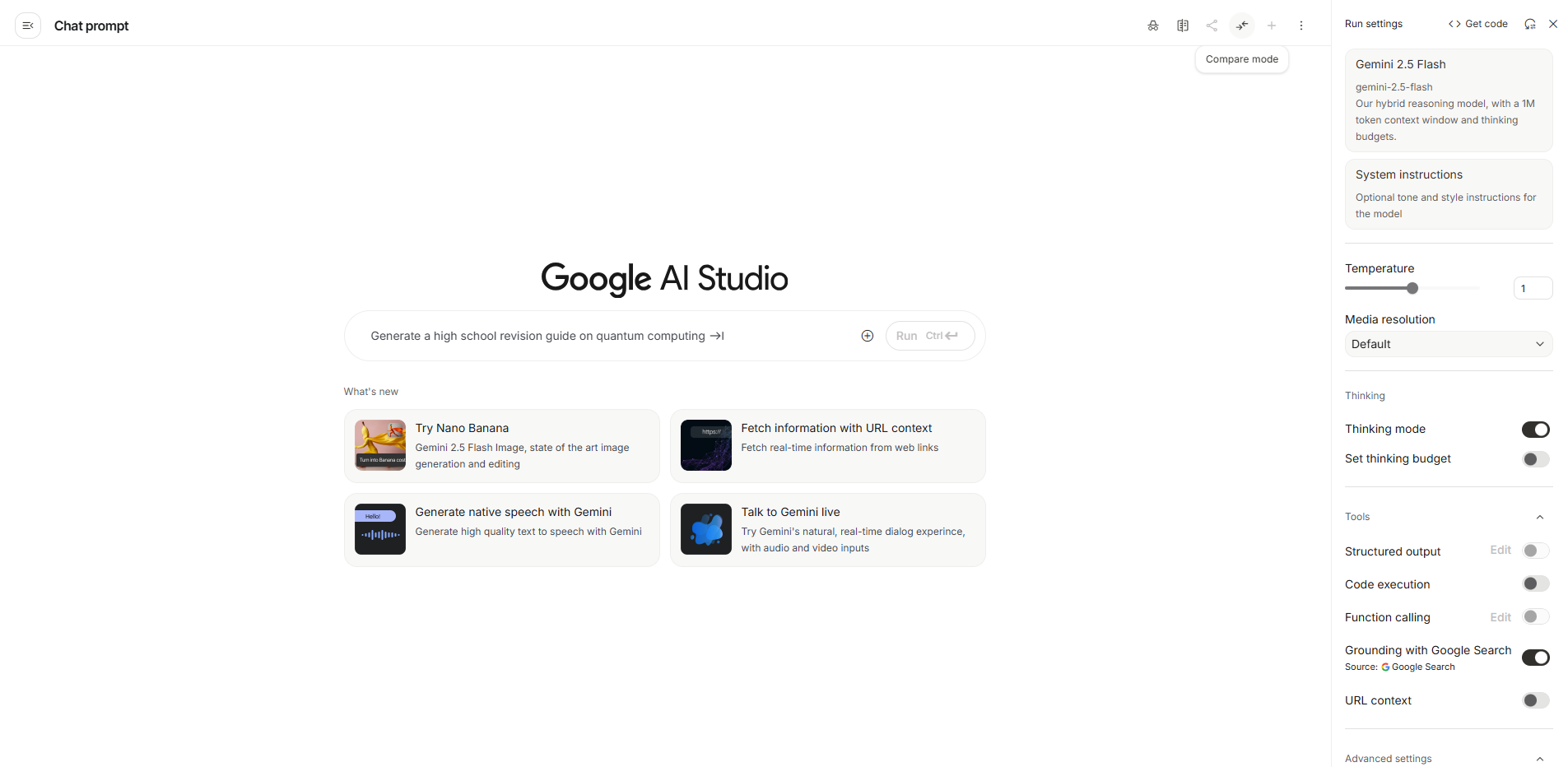Click the Get code button
Screen dimensions: 1568x767
pos(1478,24)
